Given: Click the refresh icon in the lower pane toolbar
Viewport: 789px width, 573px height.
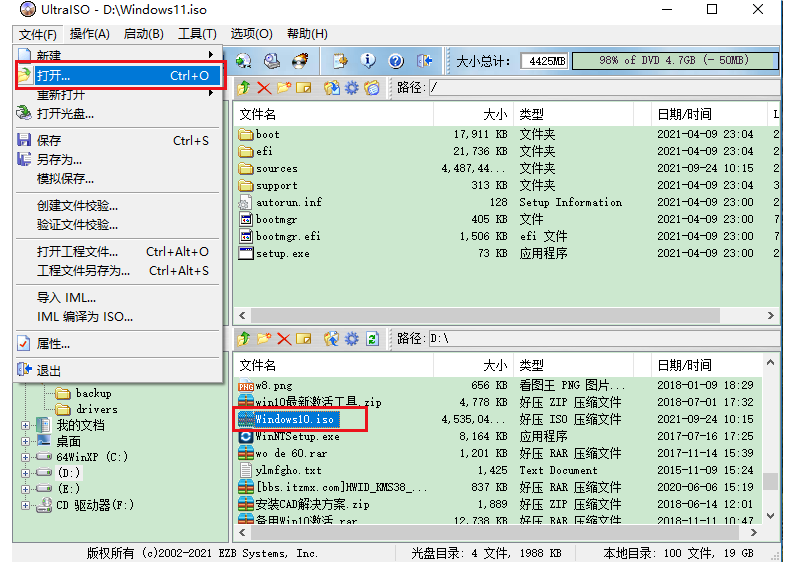Looking at the screenshot, I should pyautogui.click(x=372, y=339).
